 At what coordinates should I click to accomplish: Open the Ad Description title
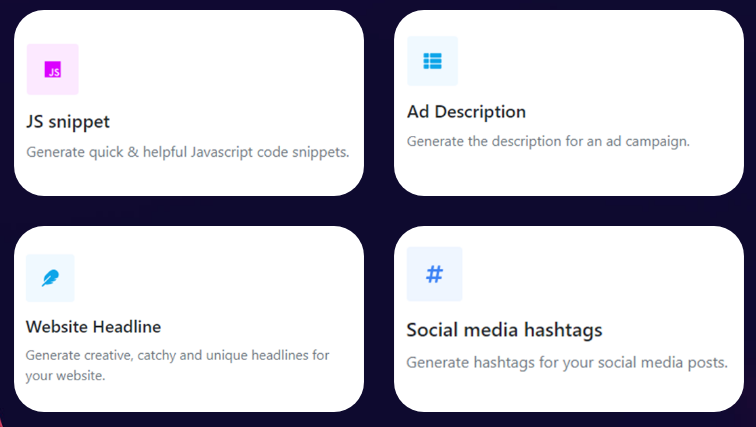click(x=466, y=112)
